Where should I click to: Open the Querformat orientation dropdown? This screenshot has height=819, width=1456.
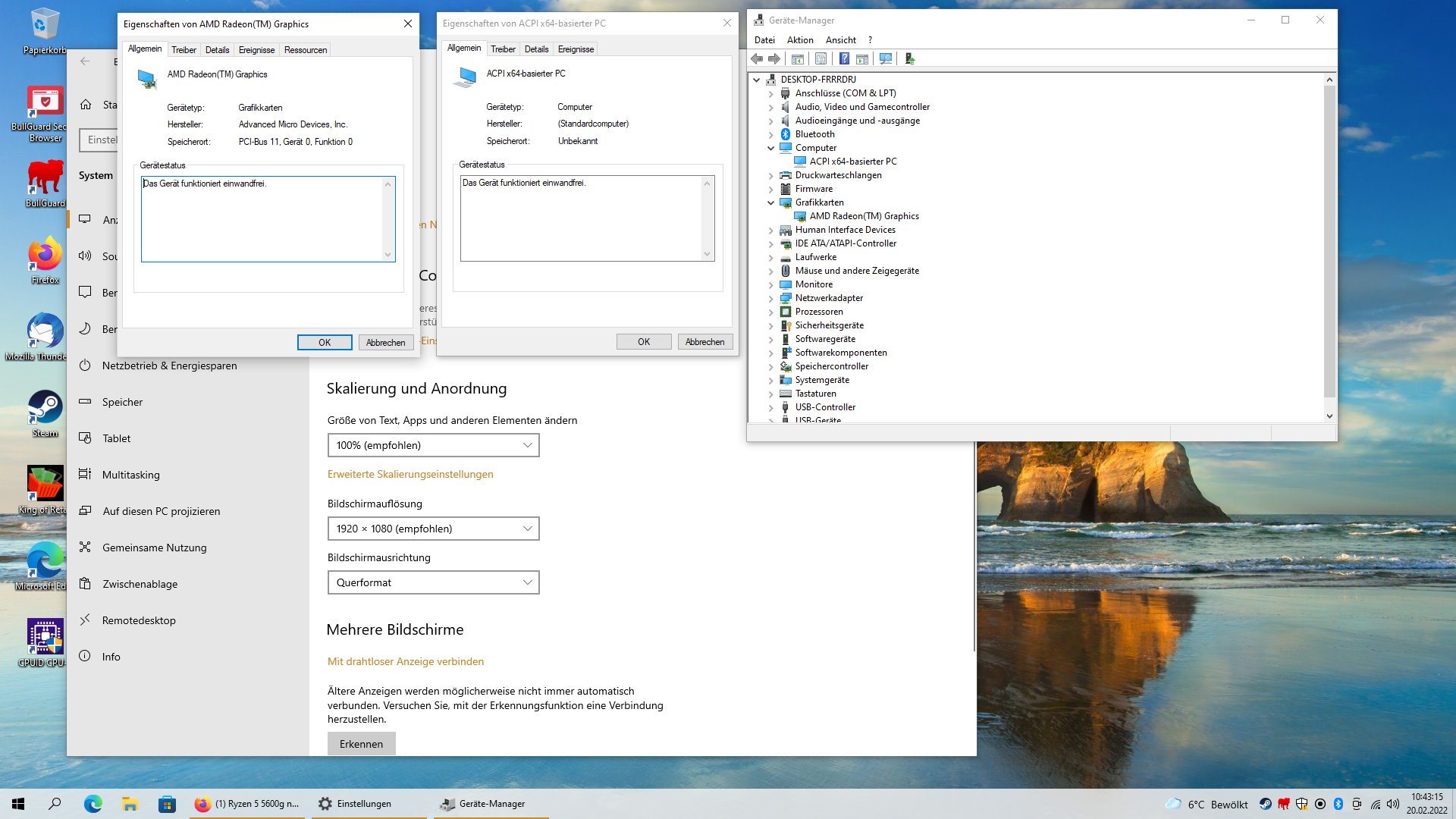click(433, 582)
